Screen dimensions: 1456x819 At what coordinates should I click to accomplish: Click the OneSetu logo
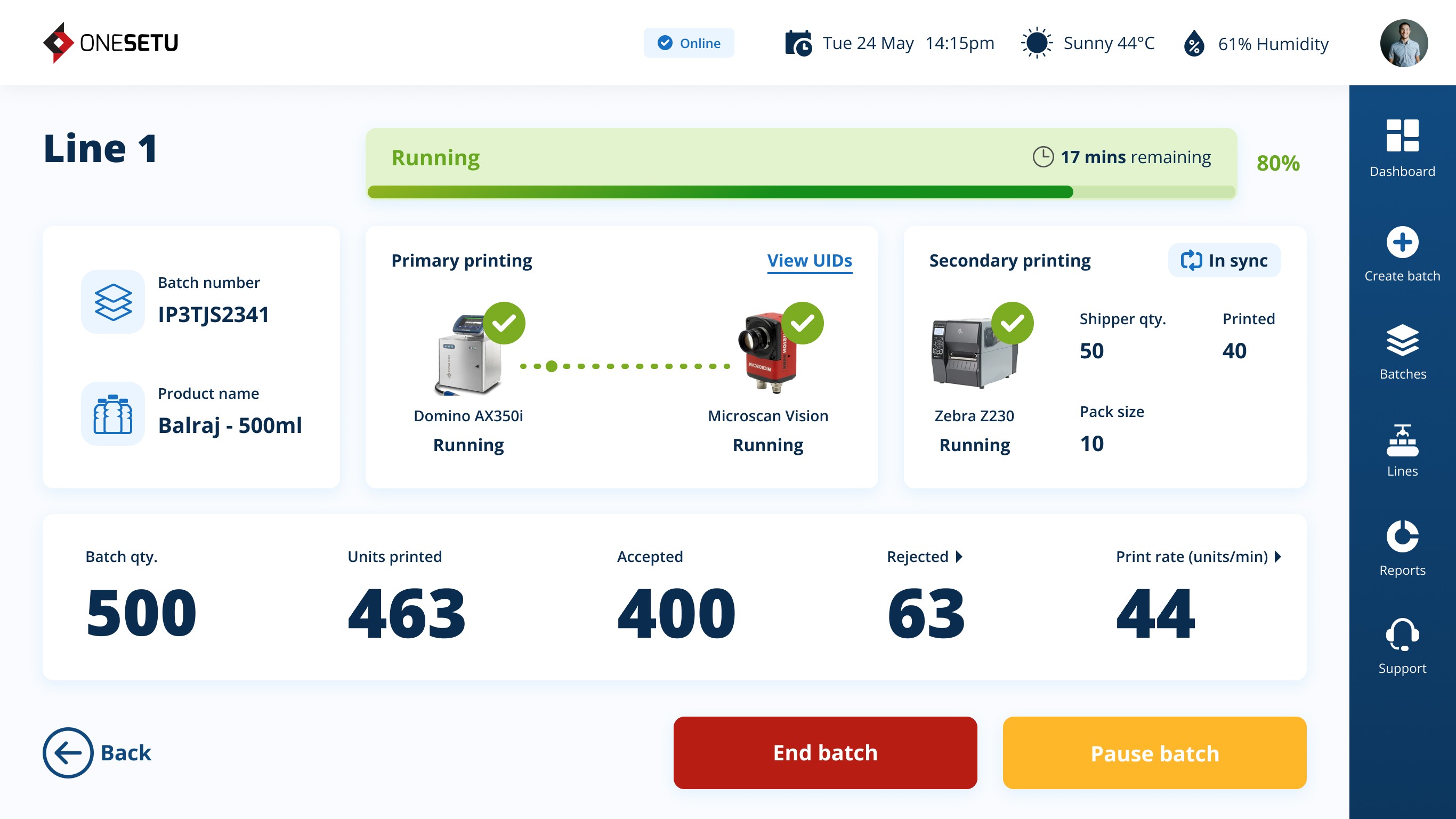pos(111,43)
